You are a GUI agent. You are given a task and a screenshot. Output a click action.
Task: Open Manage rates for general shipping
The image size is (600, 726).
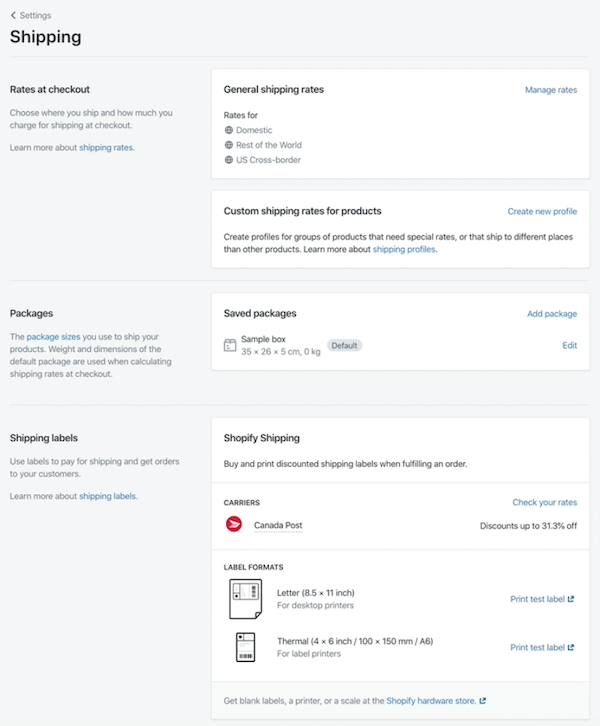point(550,90)
